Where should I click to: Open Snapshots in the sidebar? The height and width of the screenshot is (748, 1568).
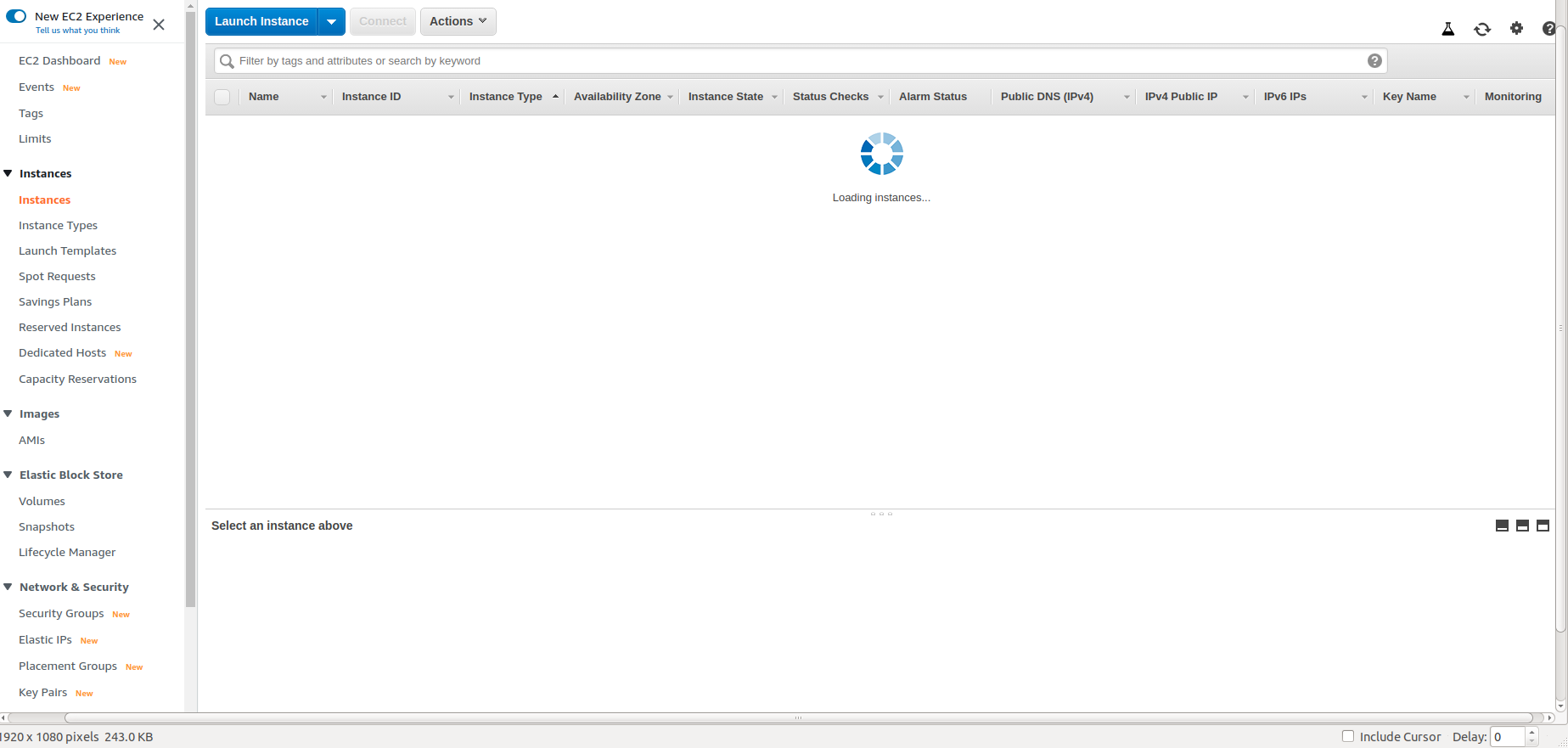click(x=47, y=527)
